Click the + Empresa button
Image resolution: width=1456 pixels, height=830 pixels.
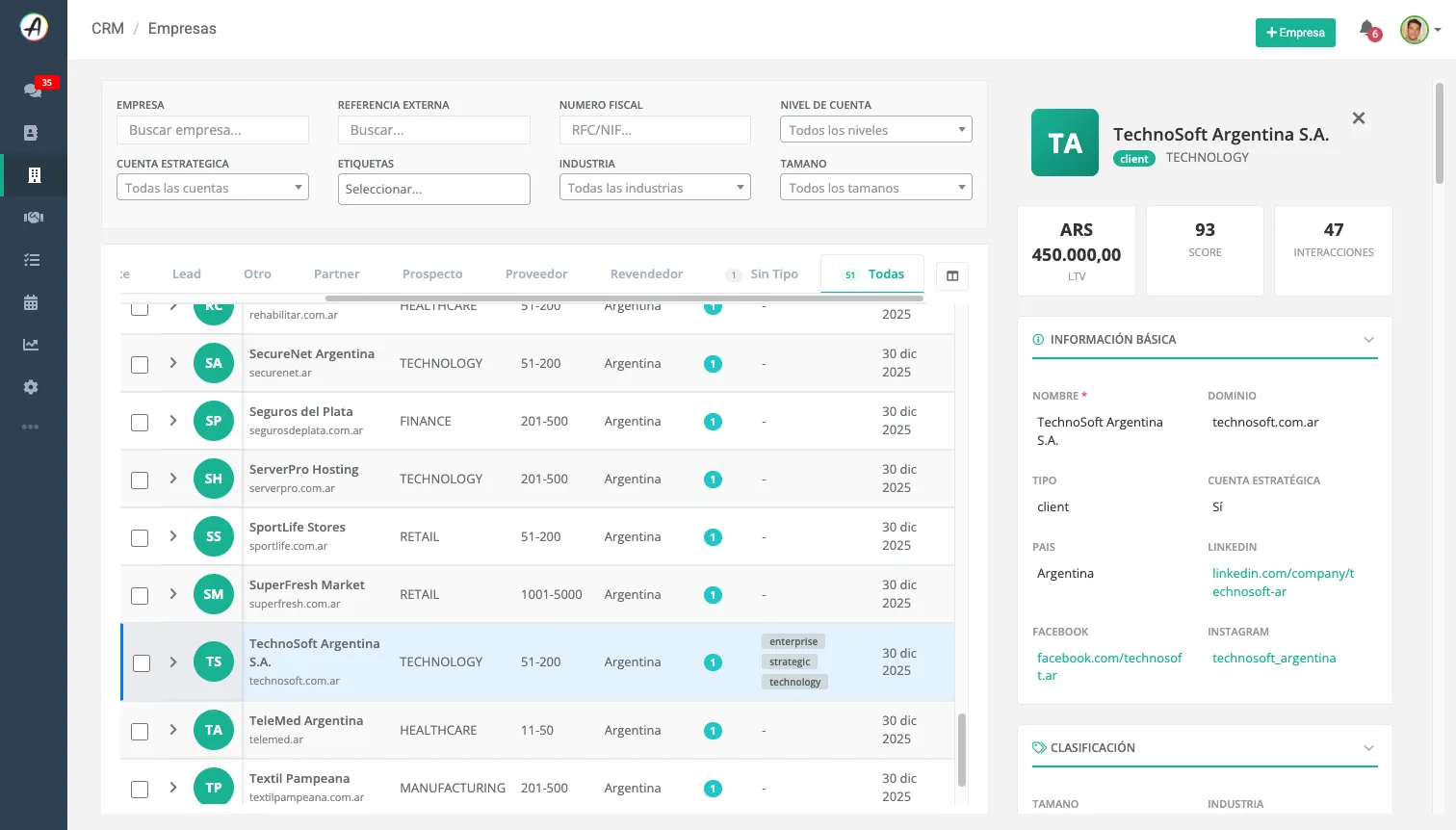tap(1295, 33)
